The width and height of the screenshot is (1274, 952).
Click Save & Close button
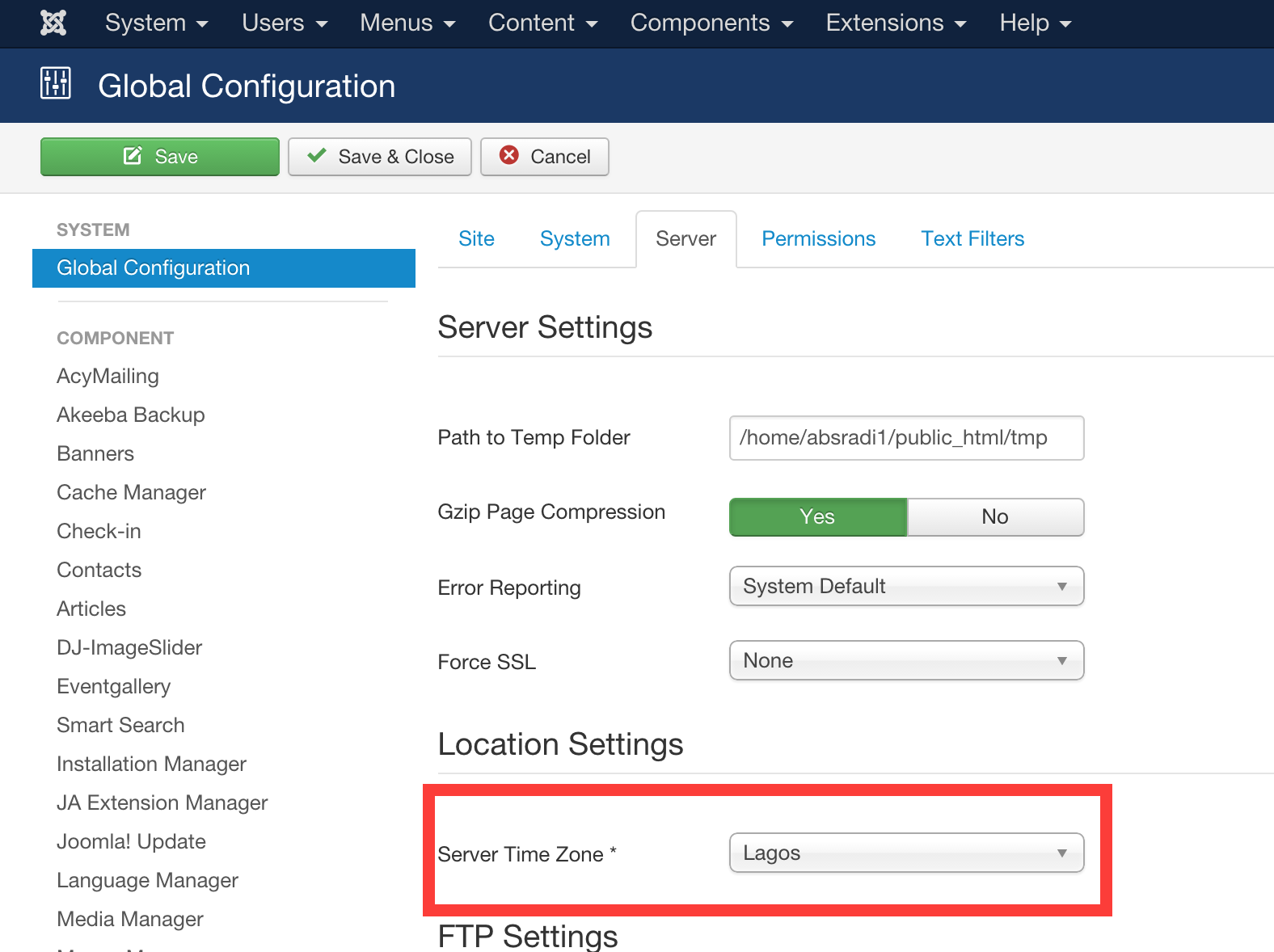tap(380, 157)
